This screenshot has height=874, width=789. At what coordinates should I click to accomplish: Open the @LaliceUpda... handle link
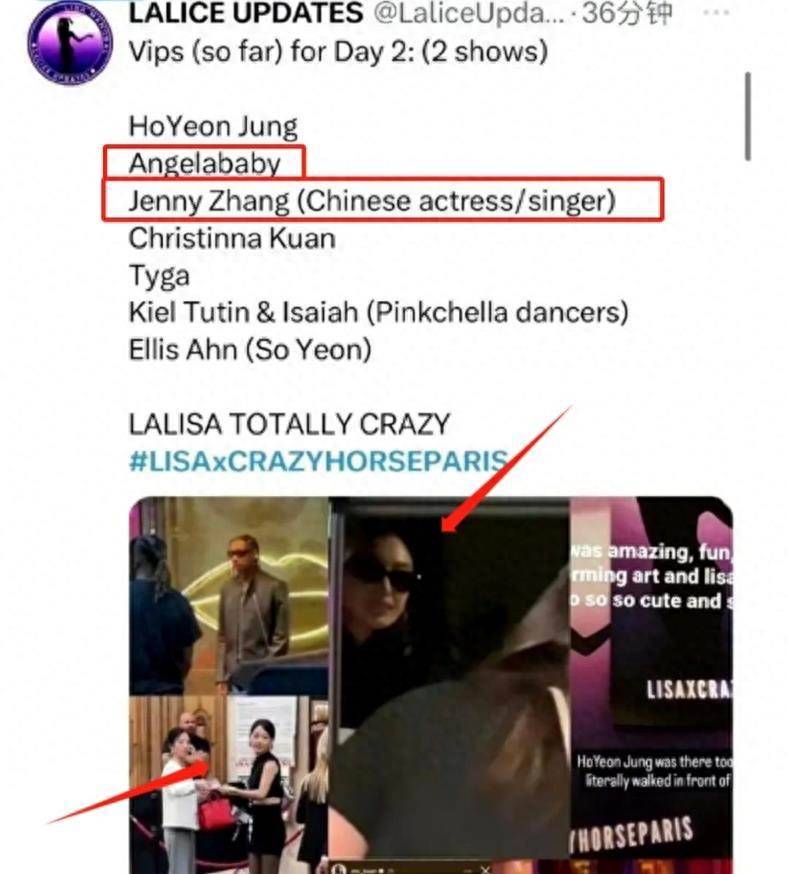tap(469, 13)
